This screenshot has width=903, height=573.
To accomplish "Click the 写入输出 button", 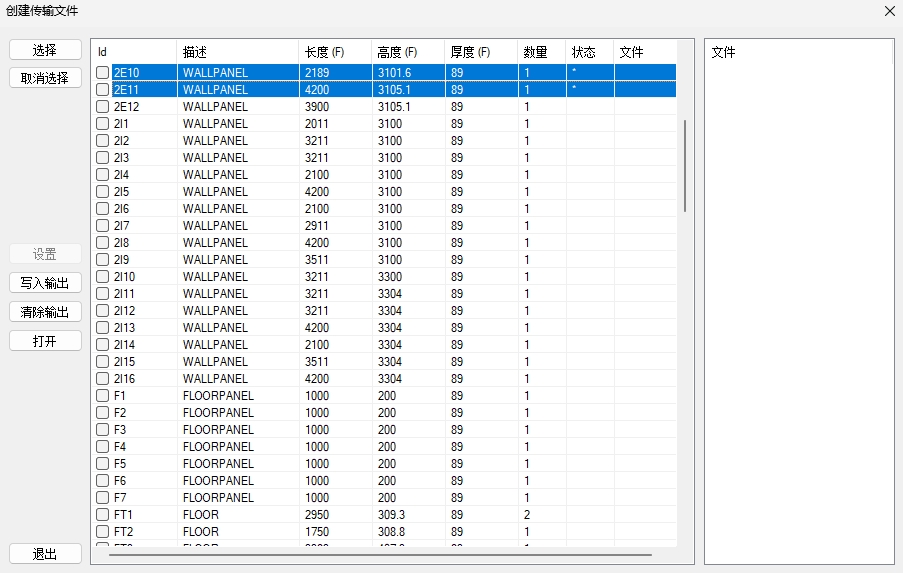I will 45,283.
